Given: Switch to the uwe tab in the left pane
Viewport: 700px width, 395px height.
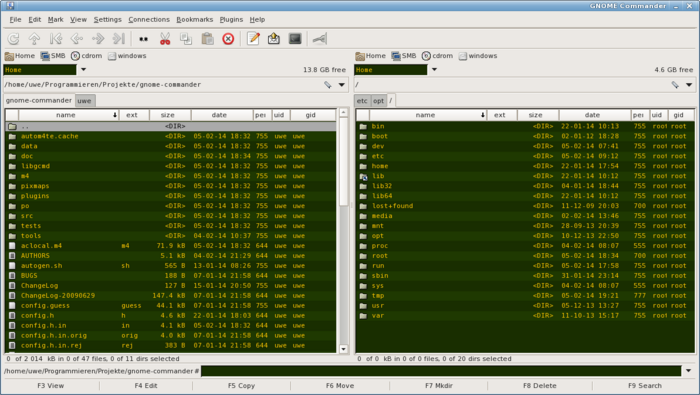Looking at the screenshot, I should click(84, 101).
